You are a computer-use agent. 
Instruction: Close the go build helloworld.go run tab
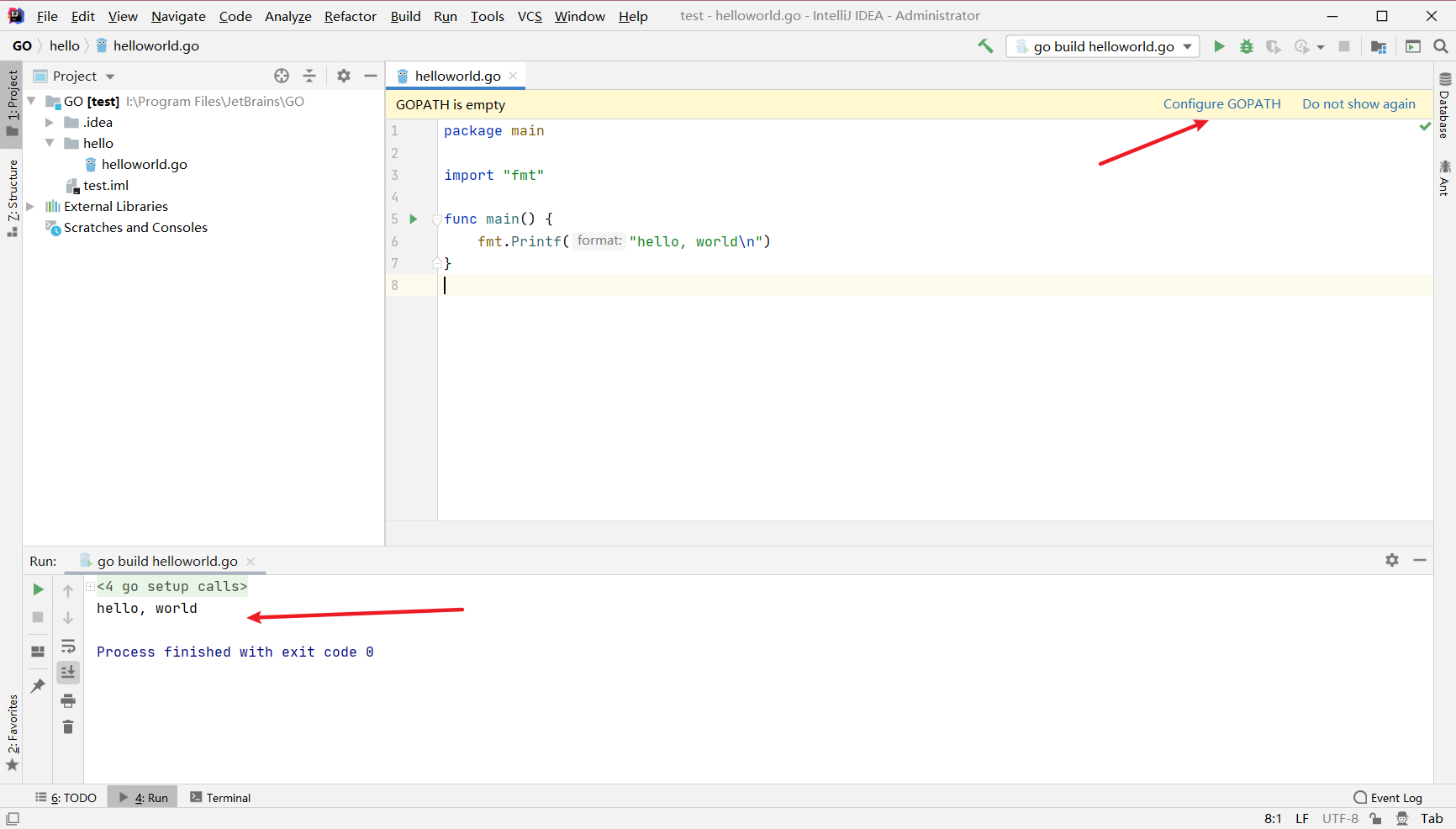pos(251,561)
